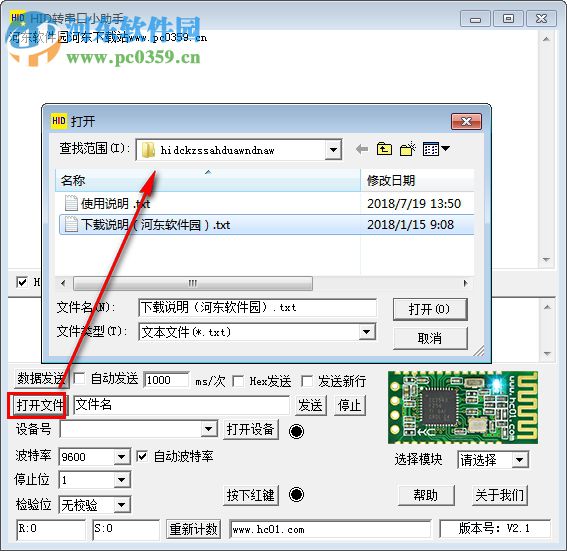567x551 pixels.
Task: Click receive area scroll up arrow
Action: 547,39
